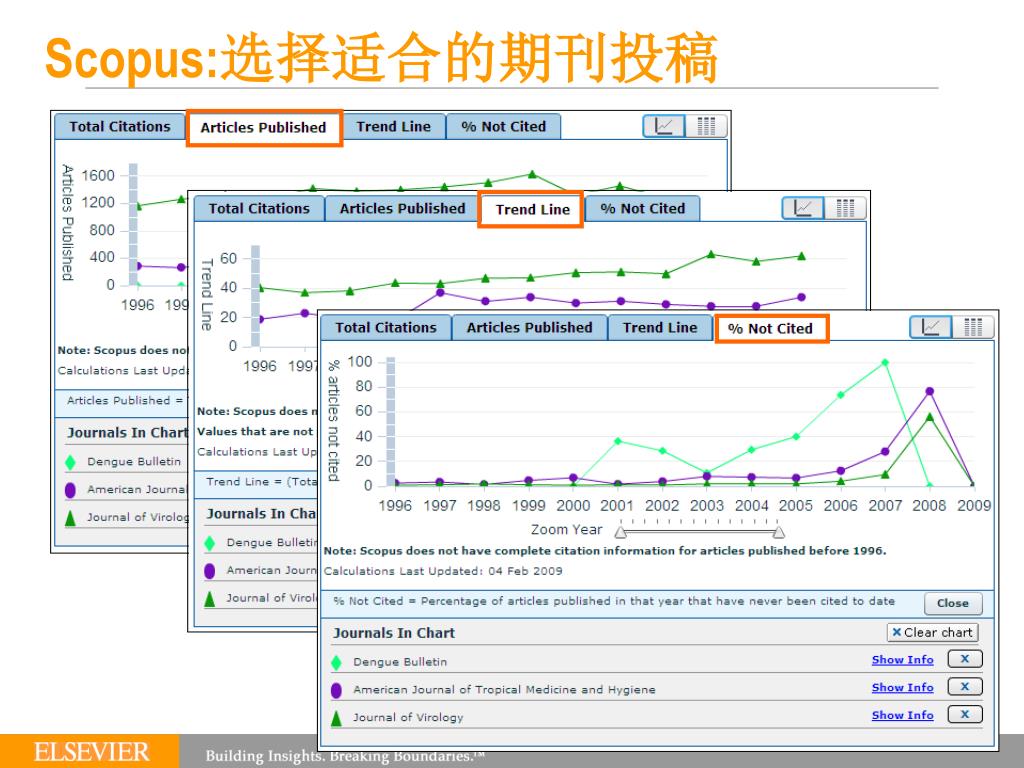Click 'Dengue Bulletin' name in front panel

(x=400, y=662)
